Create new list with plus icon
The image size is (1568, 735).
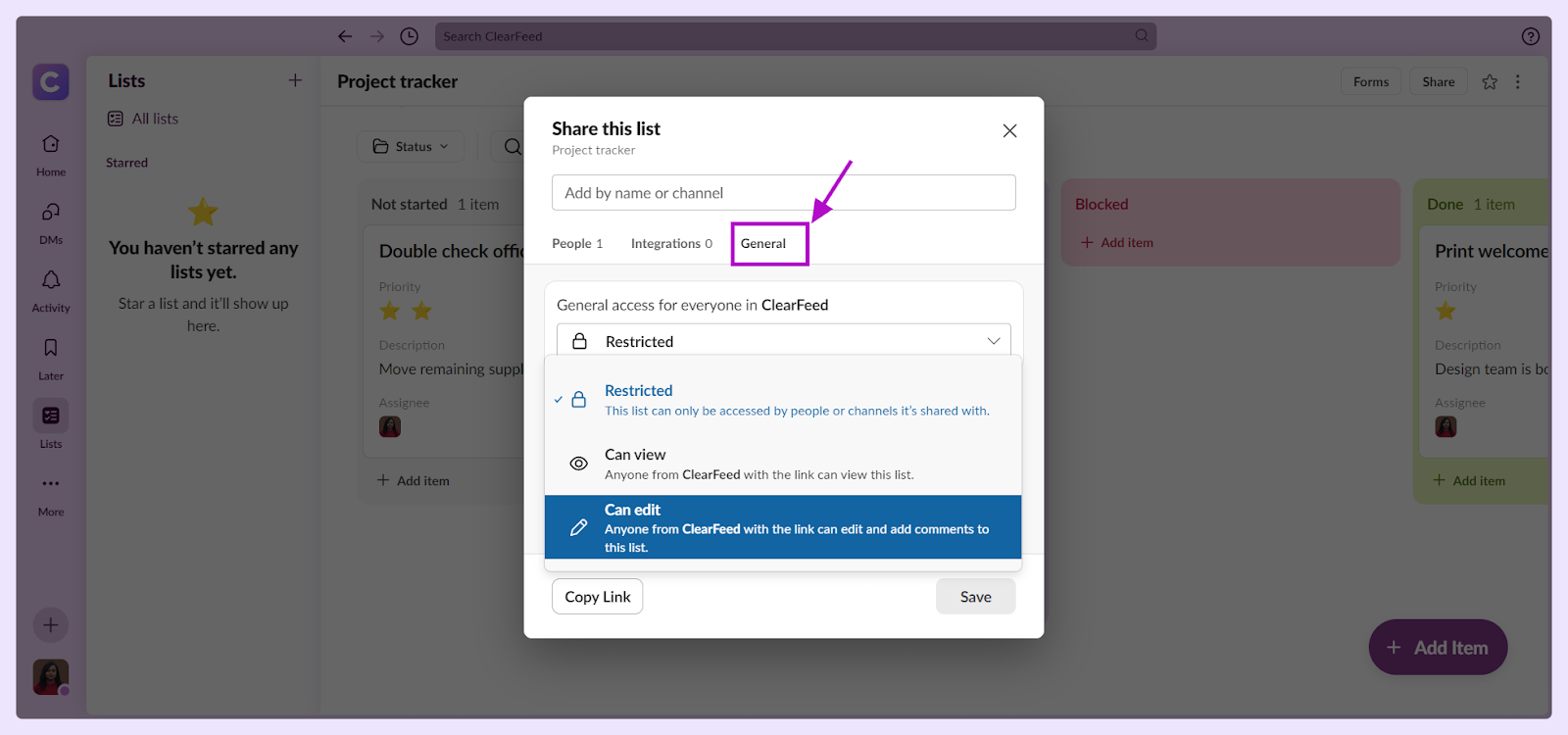pyautogui.click(x=295, y=80)
